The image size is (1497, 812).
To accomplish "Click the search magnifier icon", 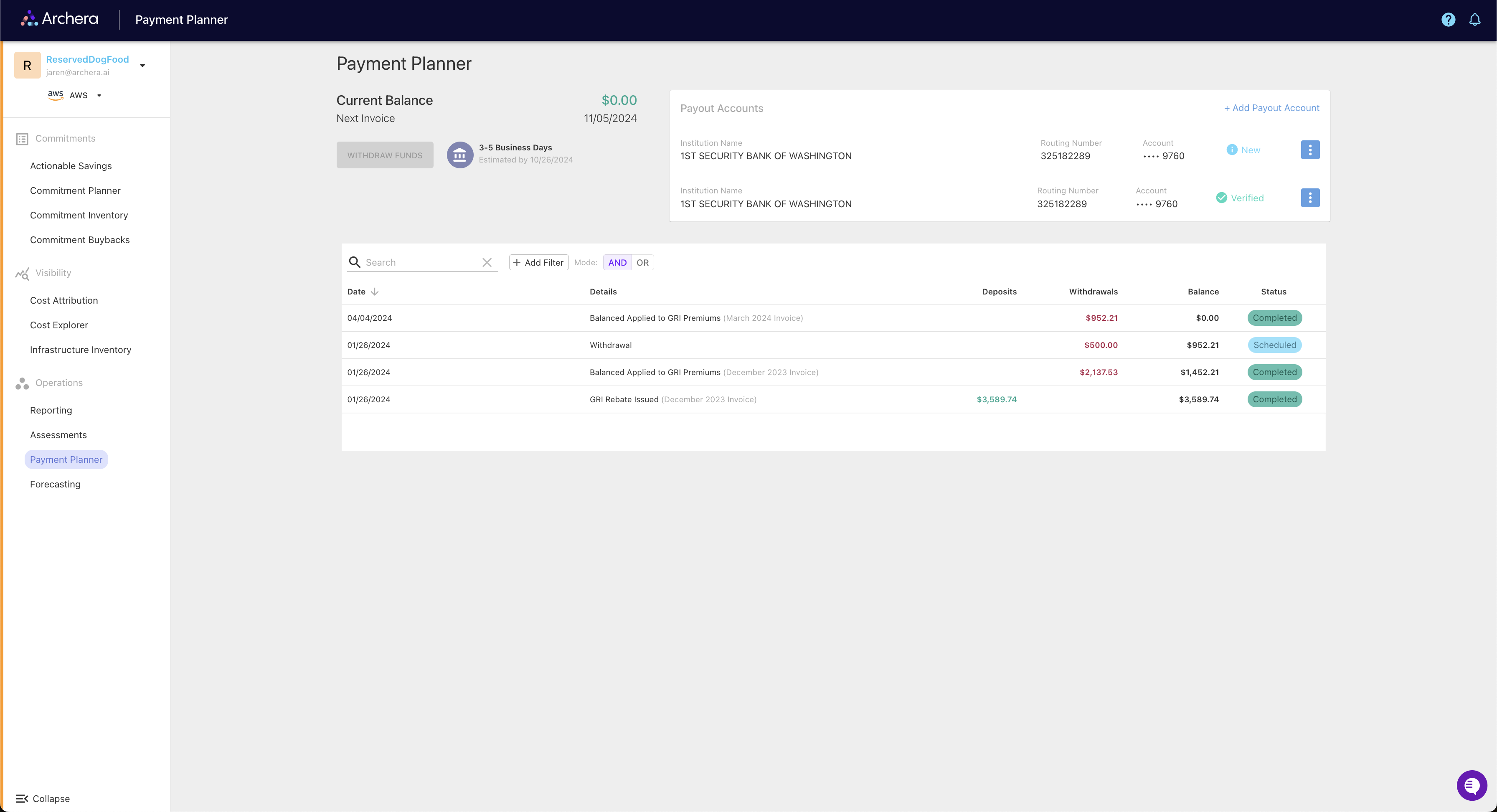I will pos(355,263).
